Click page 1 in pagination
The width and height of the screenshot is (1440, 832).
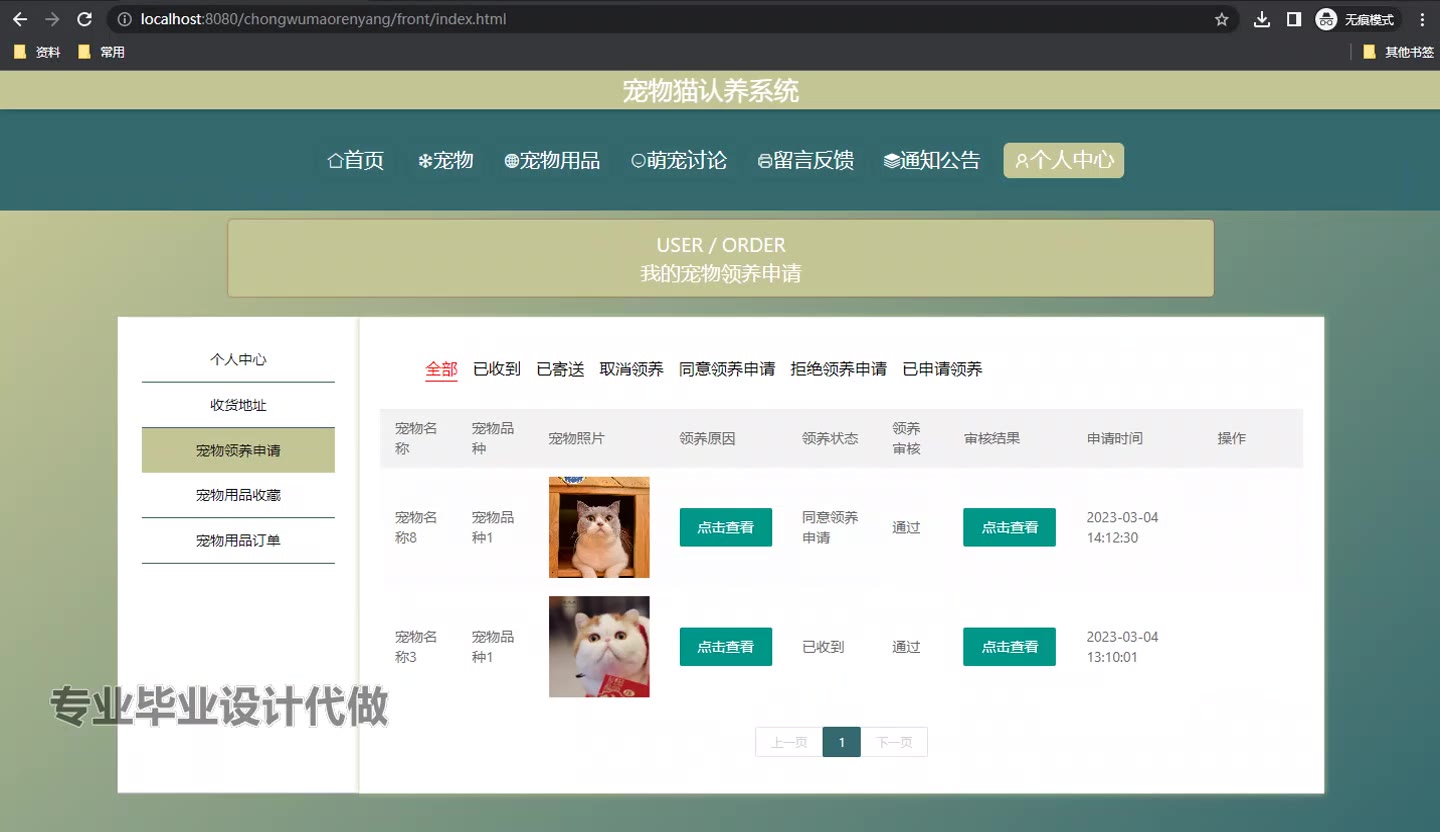pos(842,742)
